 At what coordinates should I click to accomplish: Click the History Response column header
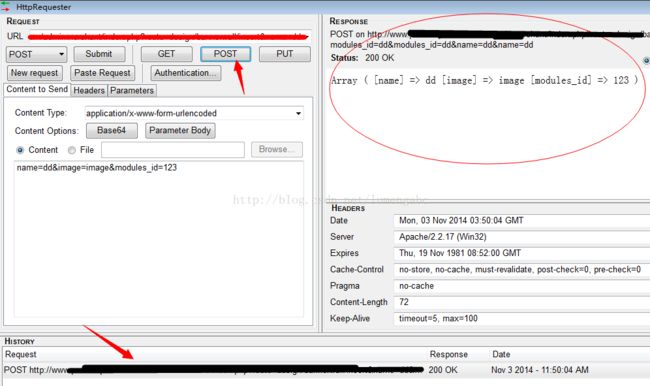(449, 354)
